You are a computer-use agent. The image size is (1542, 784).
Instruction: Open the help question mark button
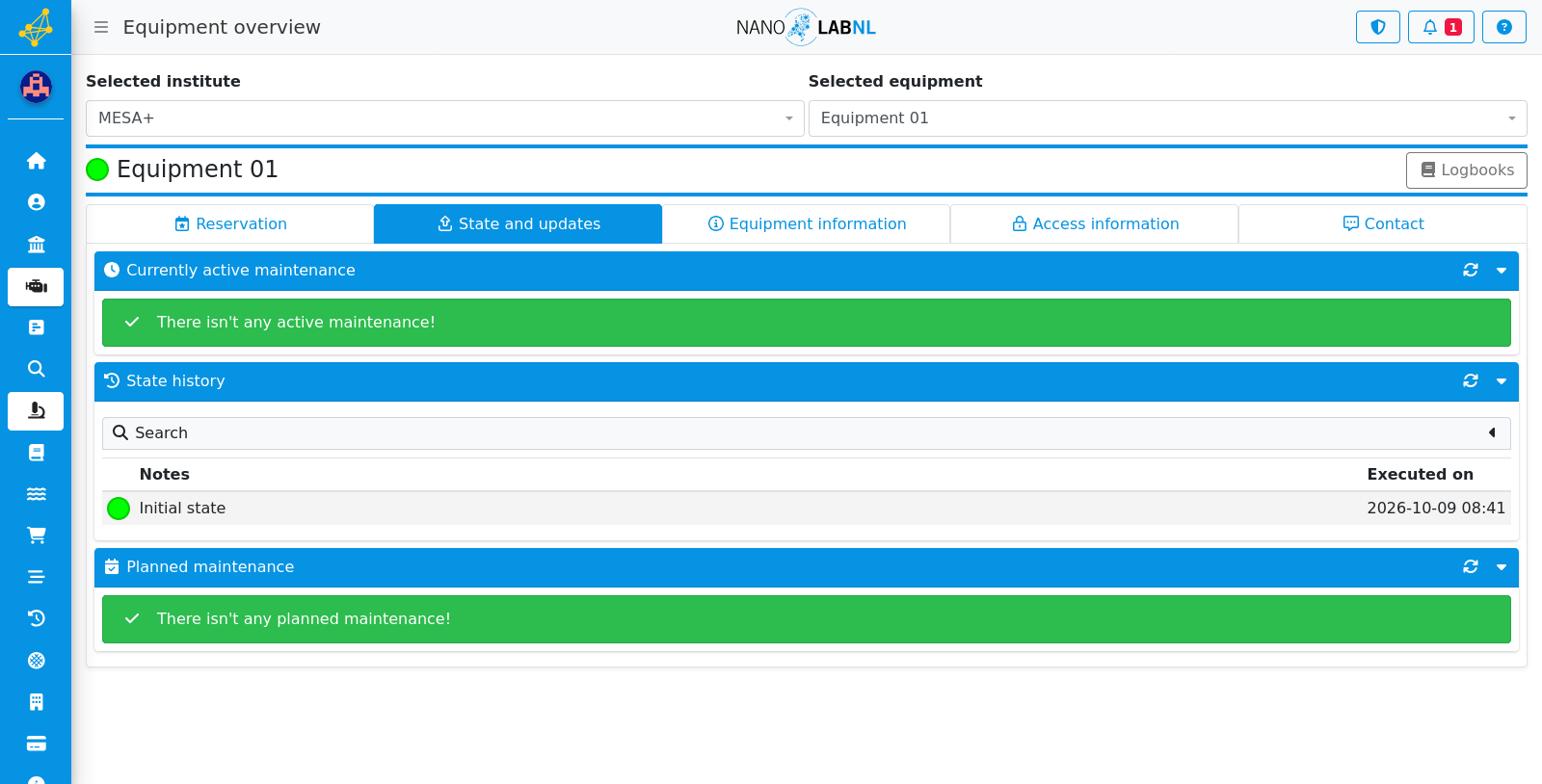pyautogui.click(x=1504, y=27)
